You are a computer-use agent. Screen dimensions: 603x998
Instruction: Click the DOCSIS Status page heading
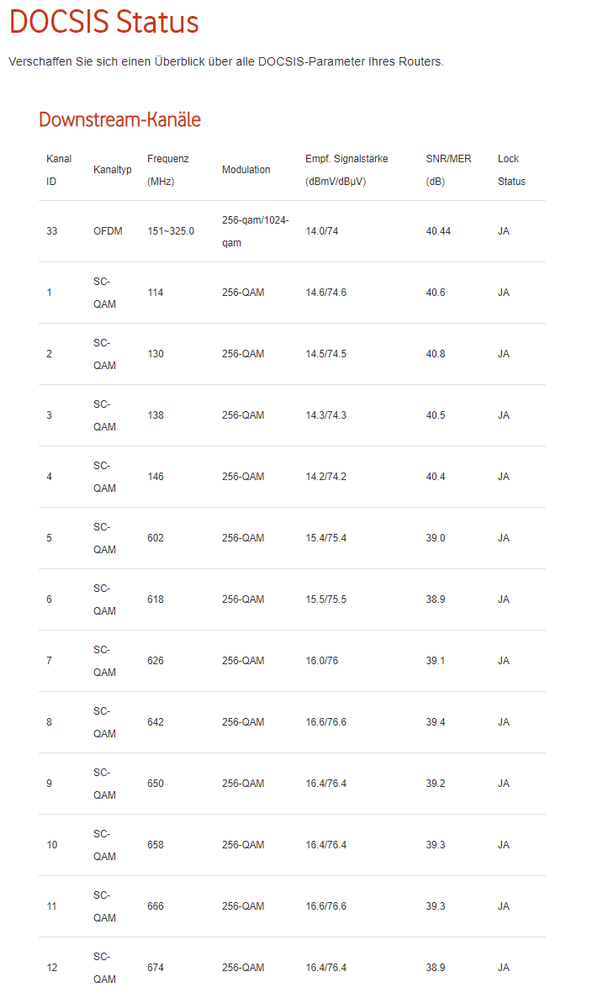click(104, 23)
